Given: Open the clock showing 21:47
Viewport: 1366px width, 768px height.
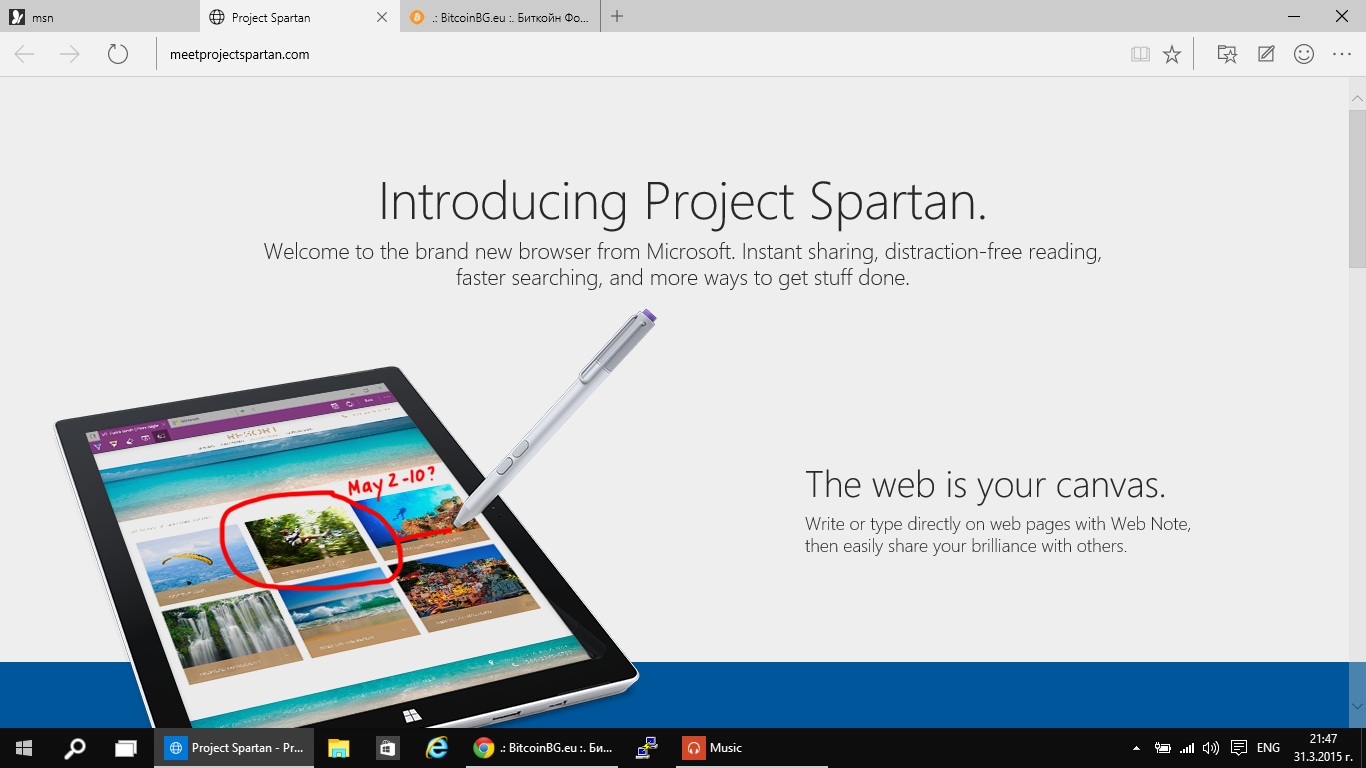Looking at the screenshot, I should click(1322, 747).
